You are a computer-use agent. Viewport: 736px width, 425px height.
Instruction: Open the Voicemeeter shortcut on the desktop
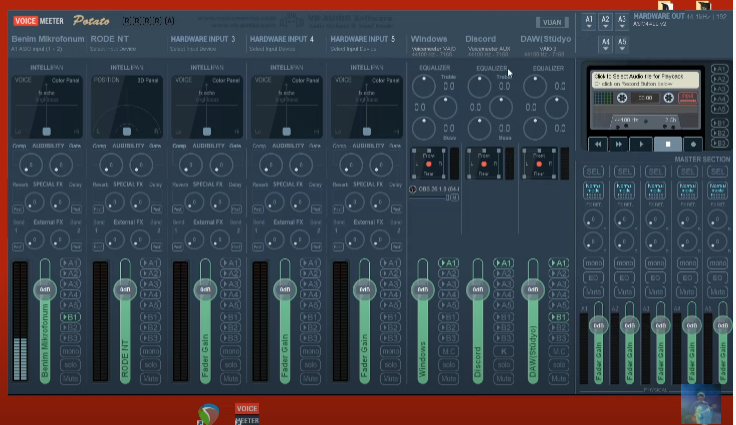pyautogui.click(x=247, y=414)
